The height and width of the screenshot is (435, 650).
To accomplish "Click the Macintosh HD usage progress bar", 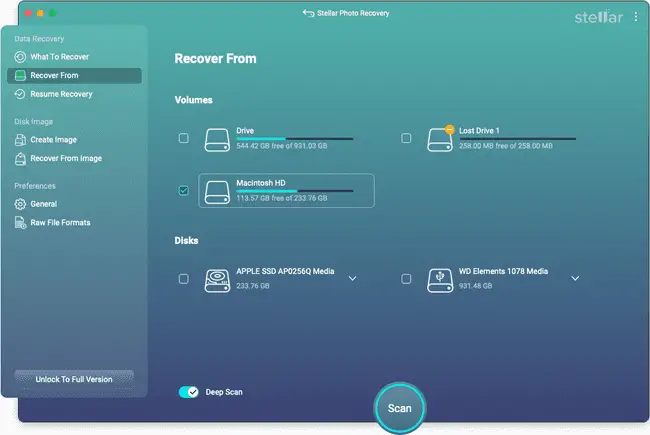I will click(295, 191).
